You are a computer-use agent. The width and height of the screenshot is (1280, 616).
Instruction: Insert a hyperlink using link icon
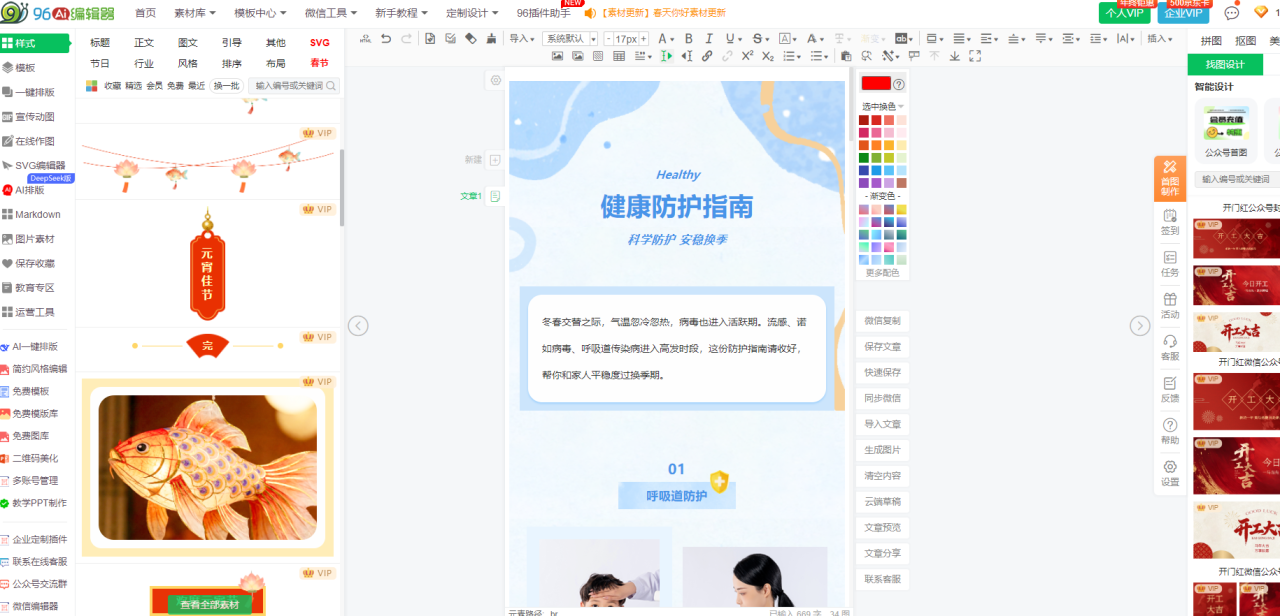(707, 56)
